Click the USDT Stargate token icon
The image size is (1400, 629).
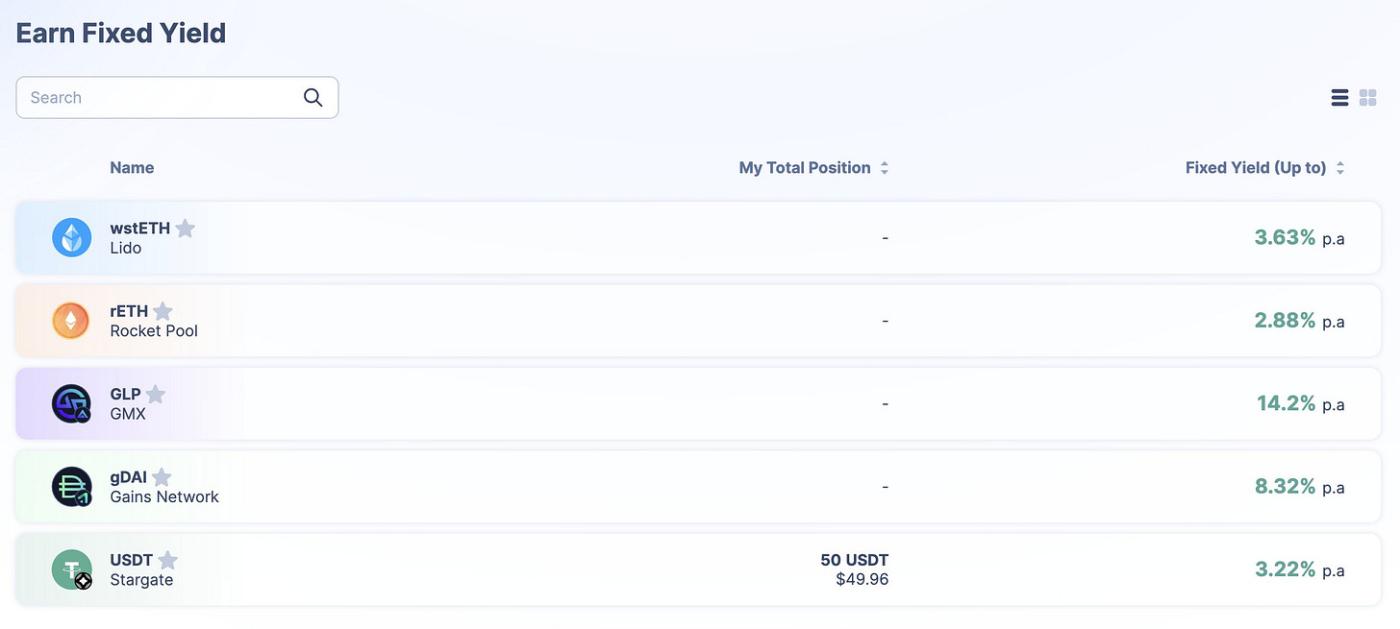pyautogui.click(x=71, y=570)
